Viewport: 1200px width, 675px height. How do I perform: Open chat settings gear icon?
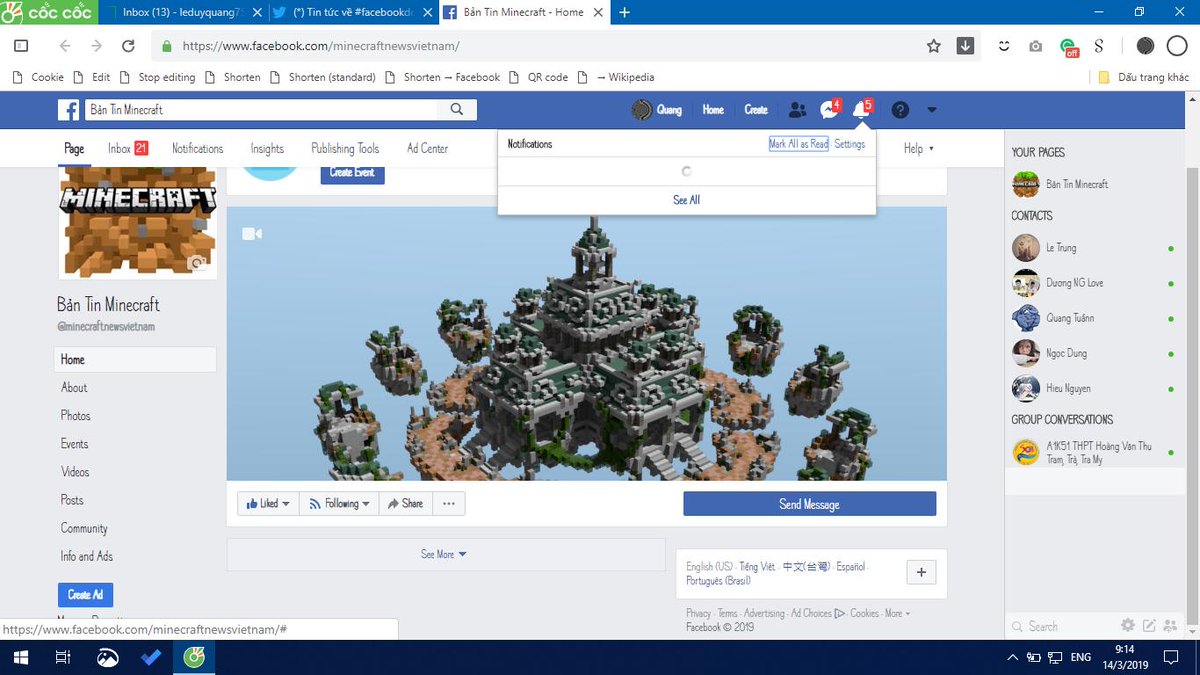coord(1127,625)
